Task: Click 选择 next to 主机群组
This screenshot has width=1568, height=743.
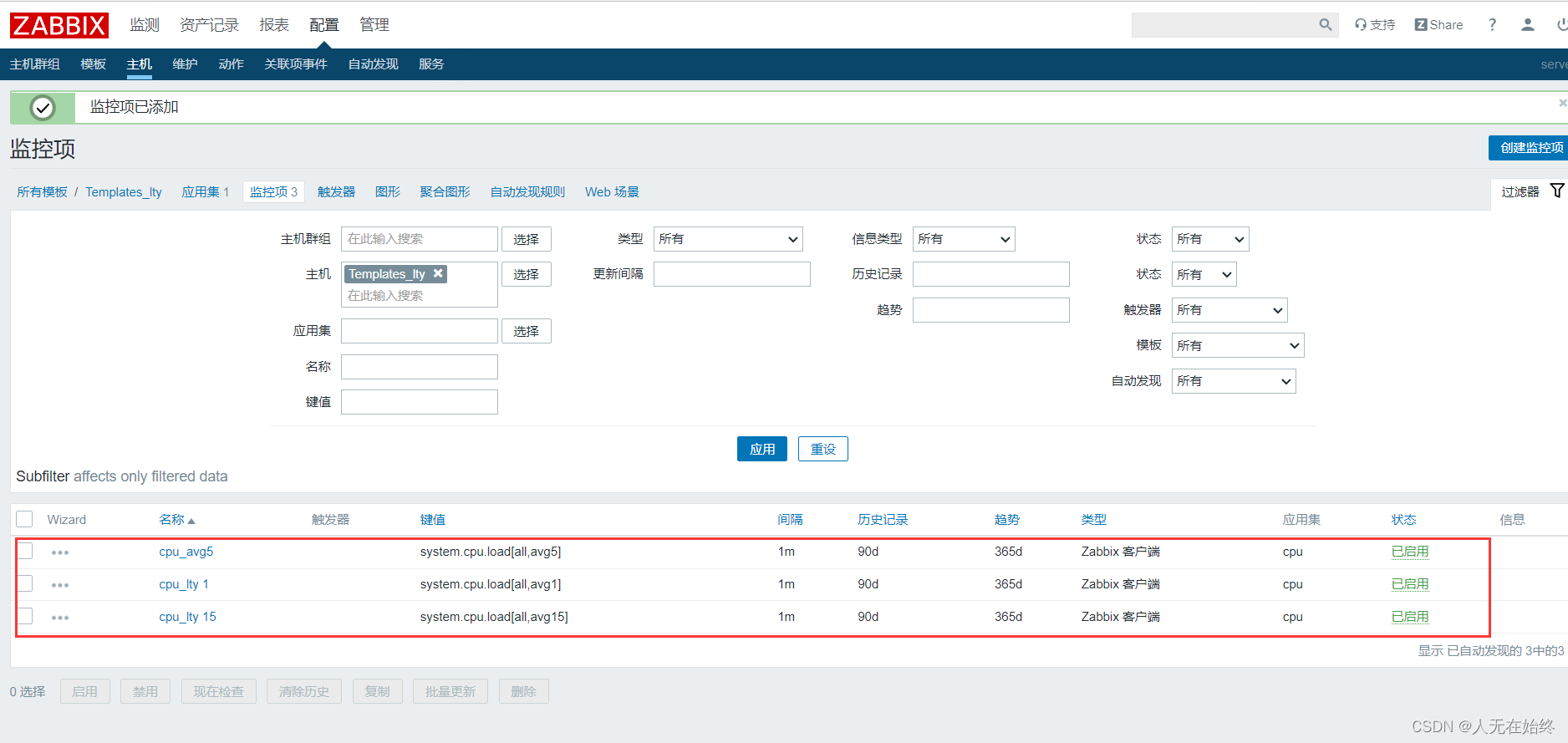Action: point(527,239)
